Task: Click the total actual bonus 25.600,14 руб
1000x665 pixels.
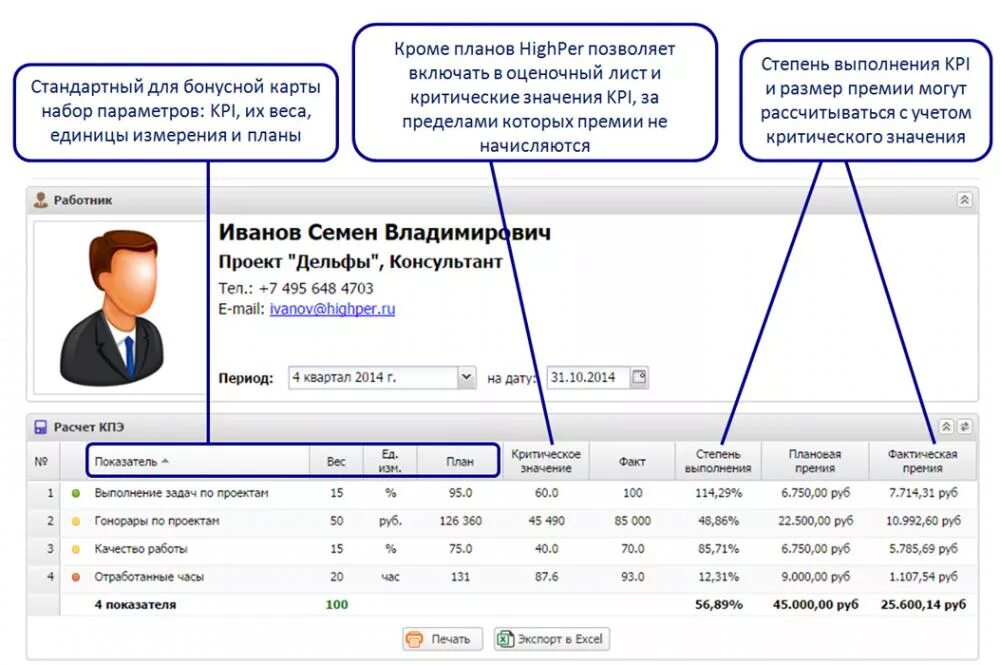Action: (x=923, y=604)
